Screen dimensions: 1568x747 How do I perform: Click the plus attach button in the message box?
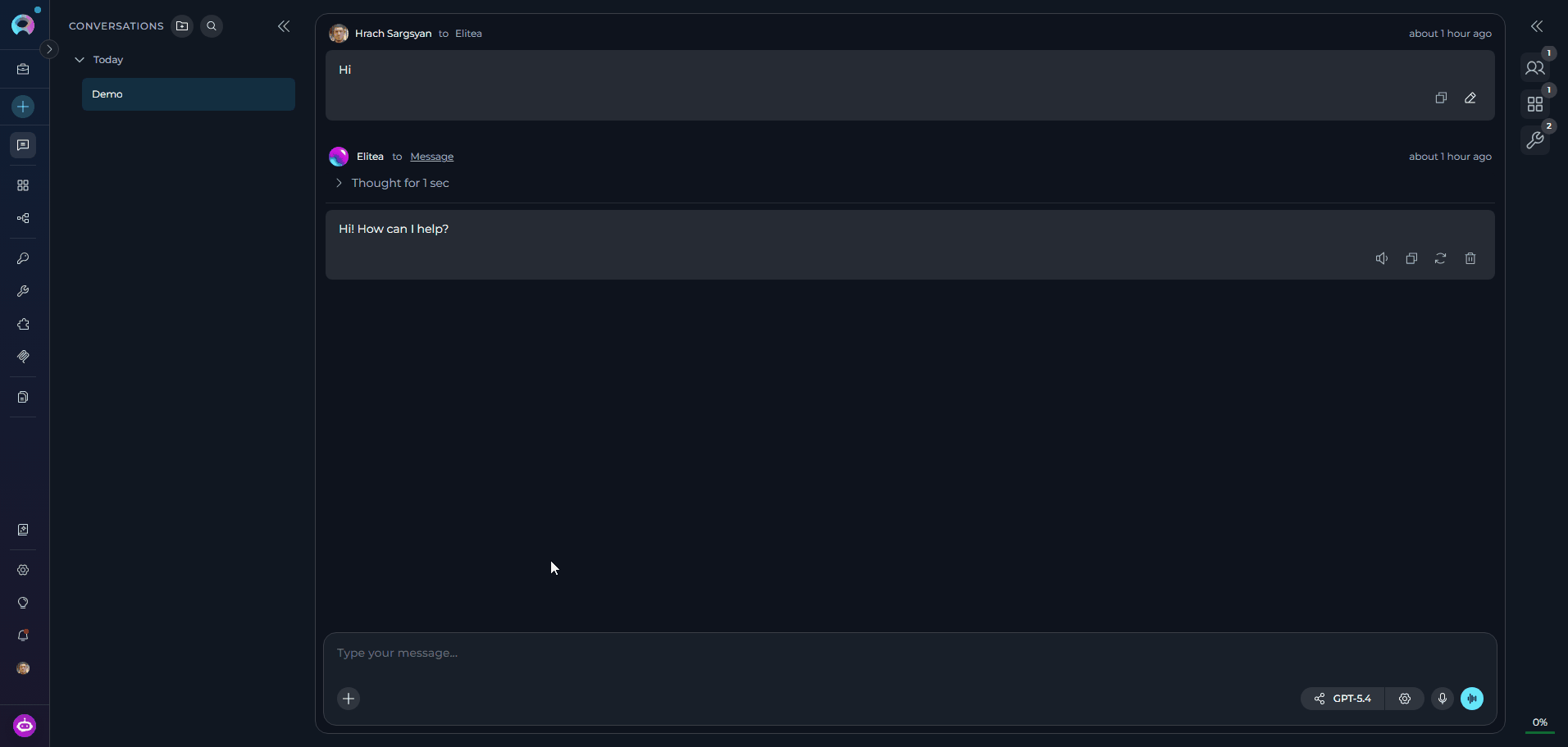pyautogui.click(x=349, y=699)
